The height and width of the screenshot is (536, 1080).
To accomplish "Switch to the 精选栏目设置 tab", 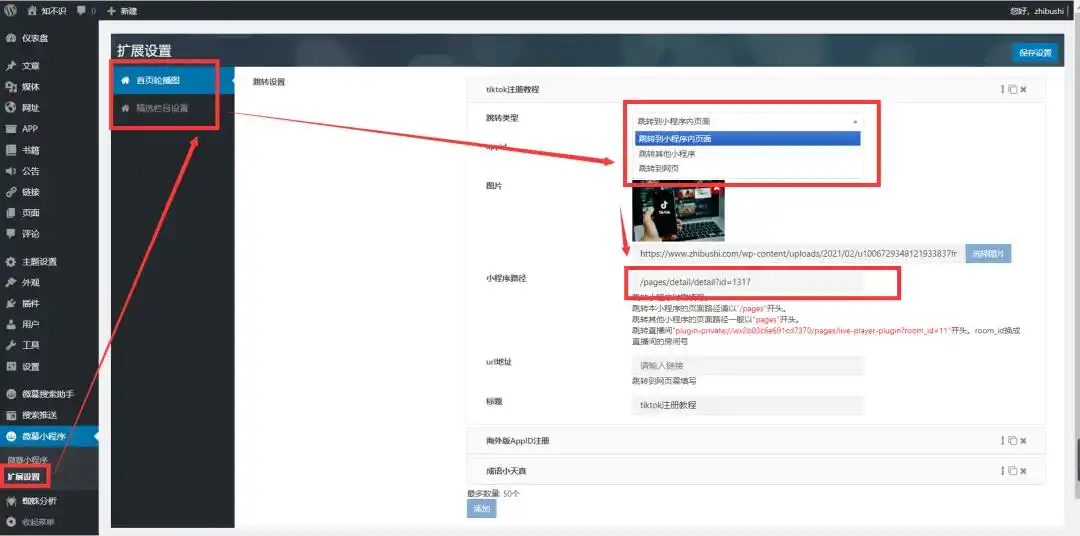I will (x=162, y=108).
